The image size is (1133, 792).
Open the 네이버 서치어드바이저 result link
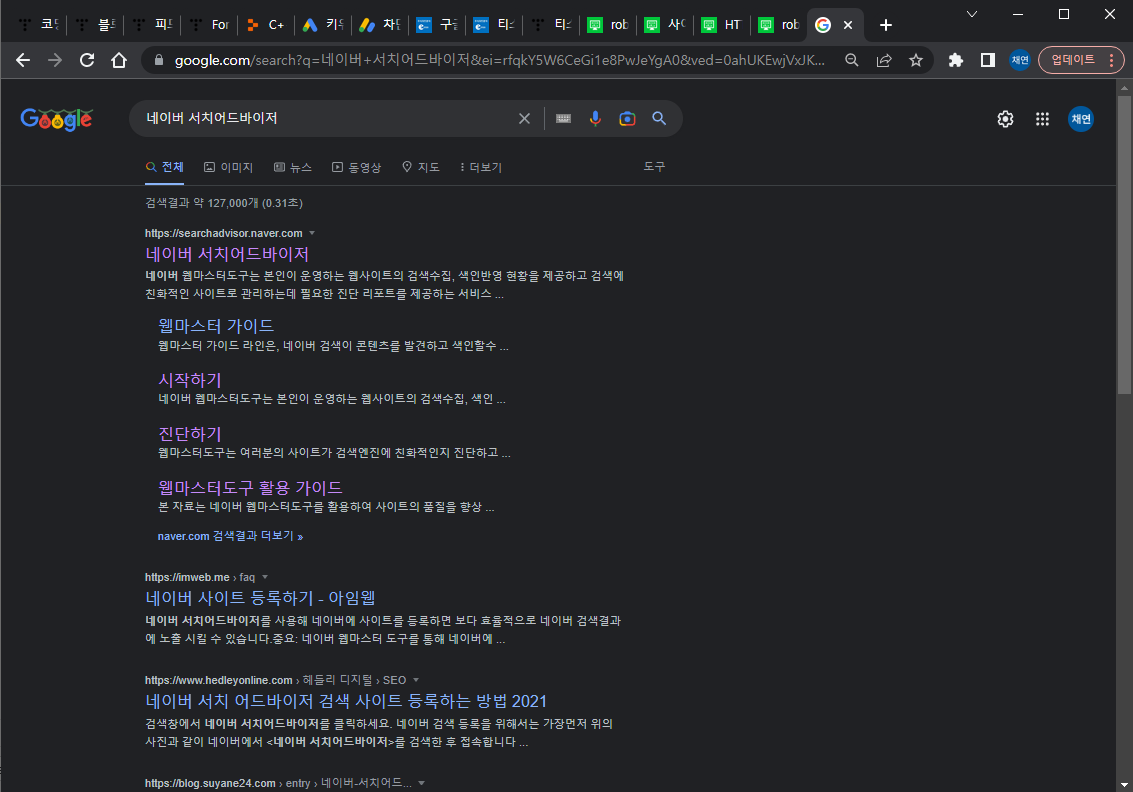pos(227,254)
